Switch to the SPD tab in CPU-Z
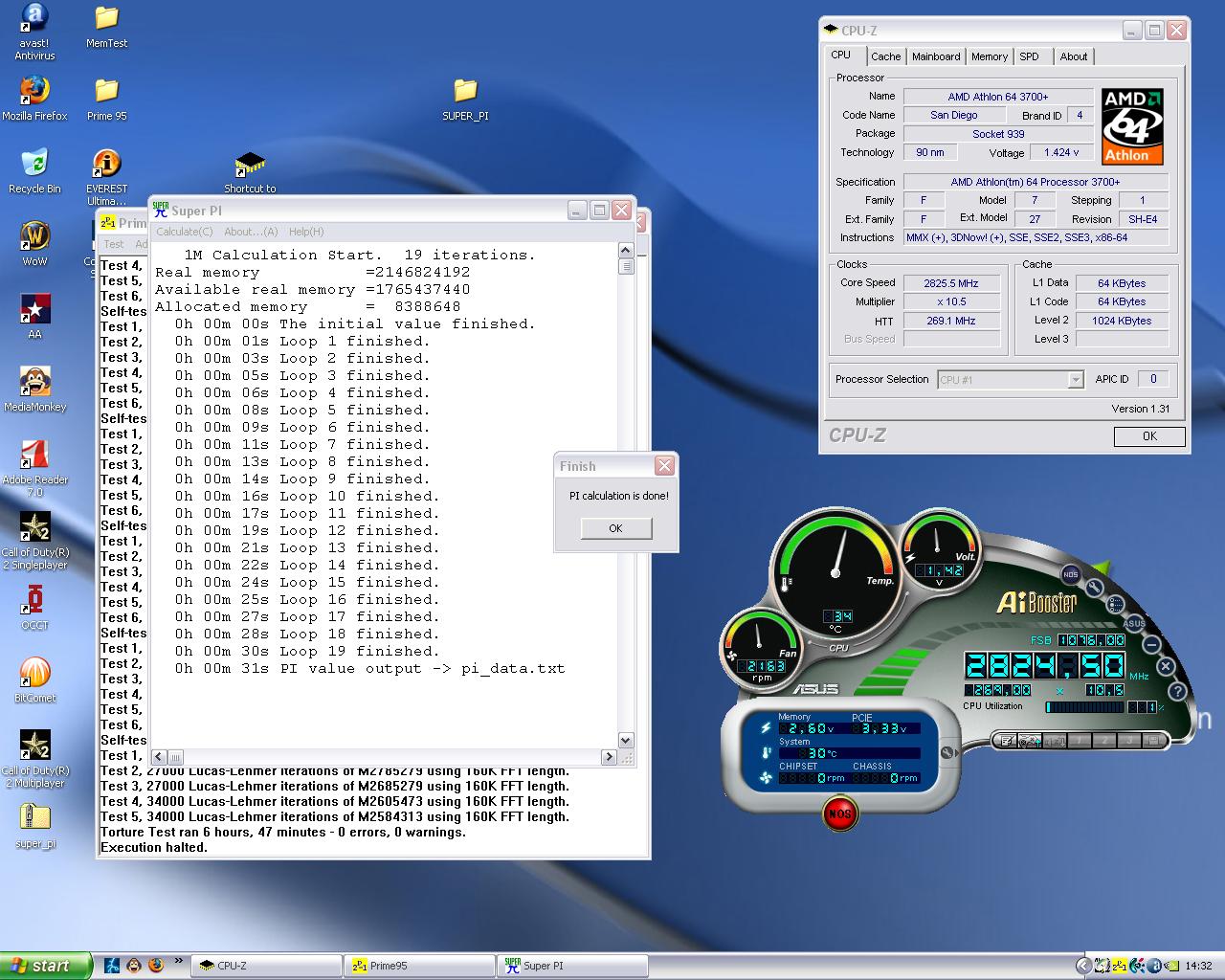This screenshot has height=980, width=1225. (x=1030, y=56)
